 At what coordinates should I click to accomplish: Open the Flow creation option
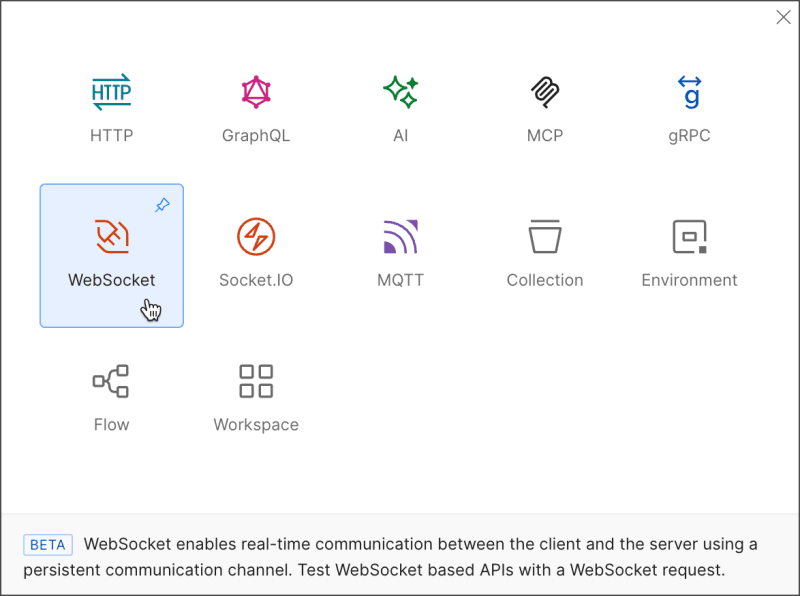111,390
